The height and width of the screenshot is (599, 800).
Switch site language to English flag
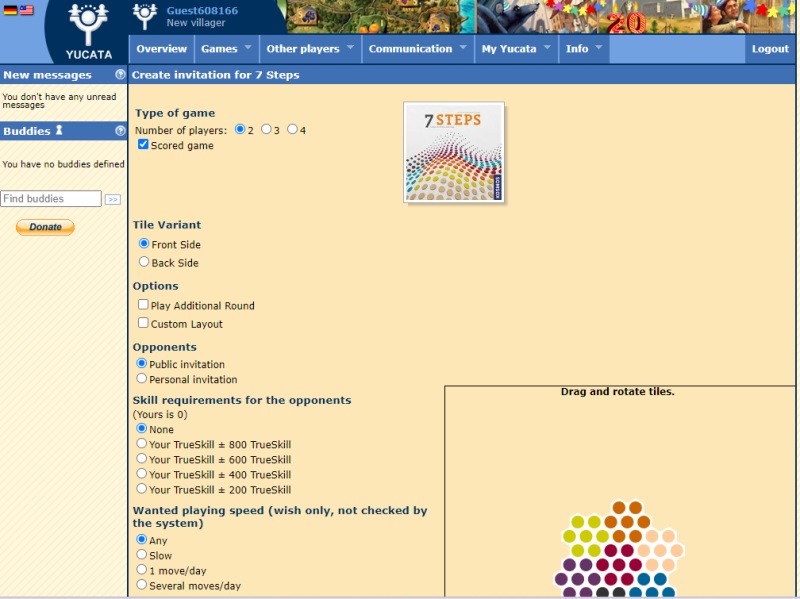[x=26, y=10]
